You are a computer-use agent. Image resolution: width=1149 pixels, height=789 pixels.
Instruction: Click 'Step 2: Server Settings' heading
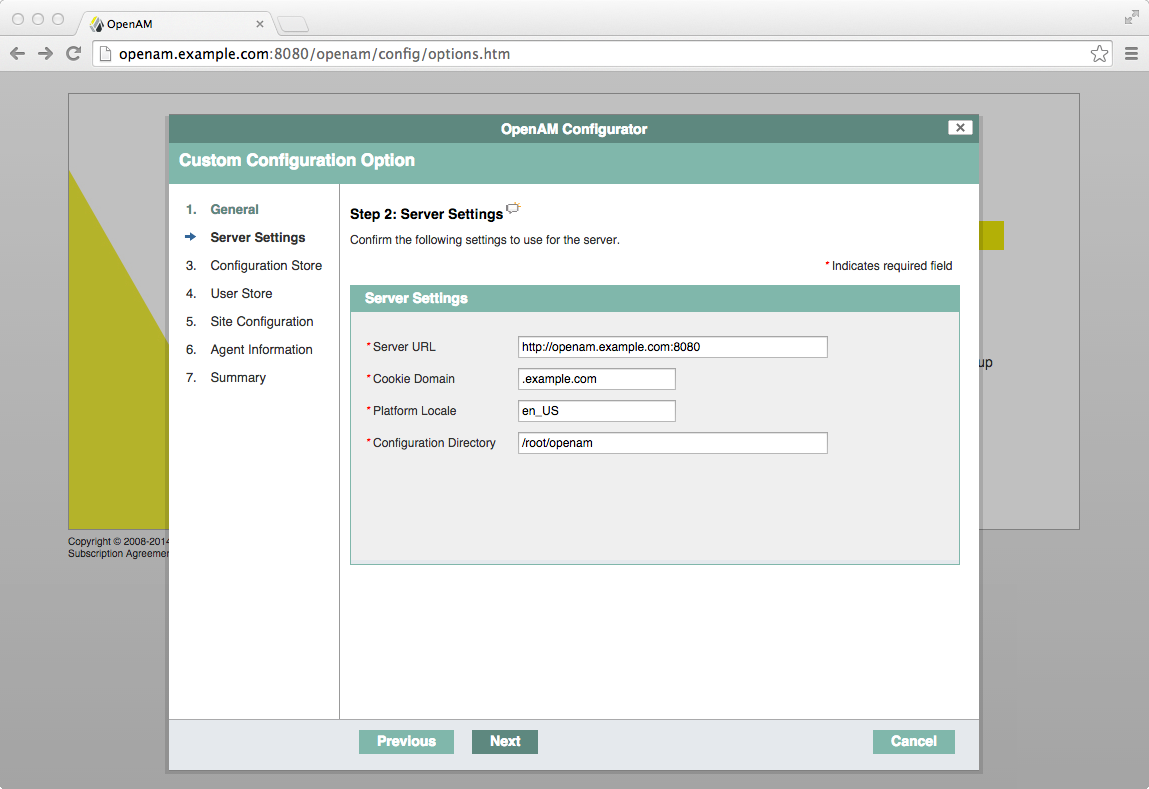(x=426, y=214)
